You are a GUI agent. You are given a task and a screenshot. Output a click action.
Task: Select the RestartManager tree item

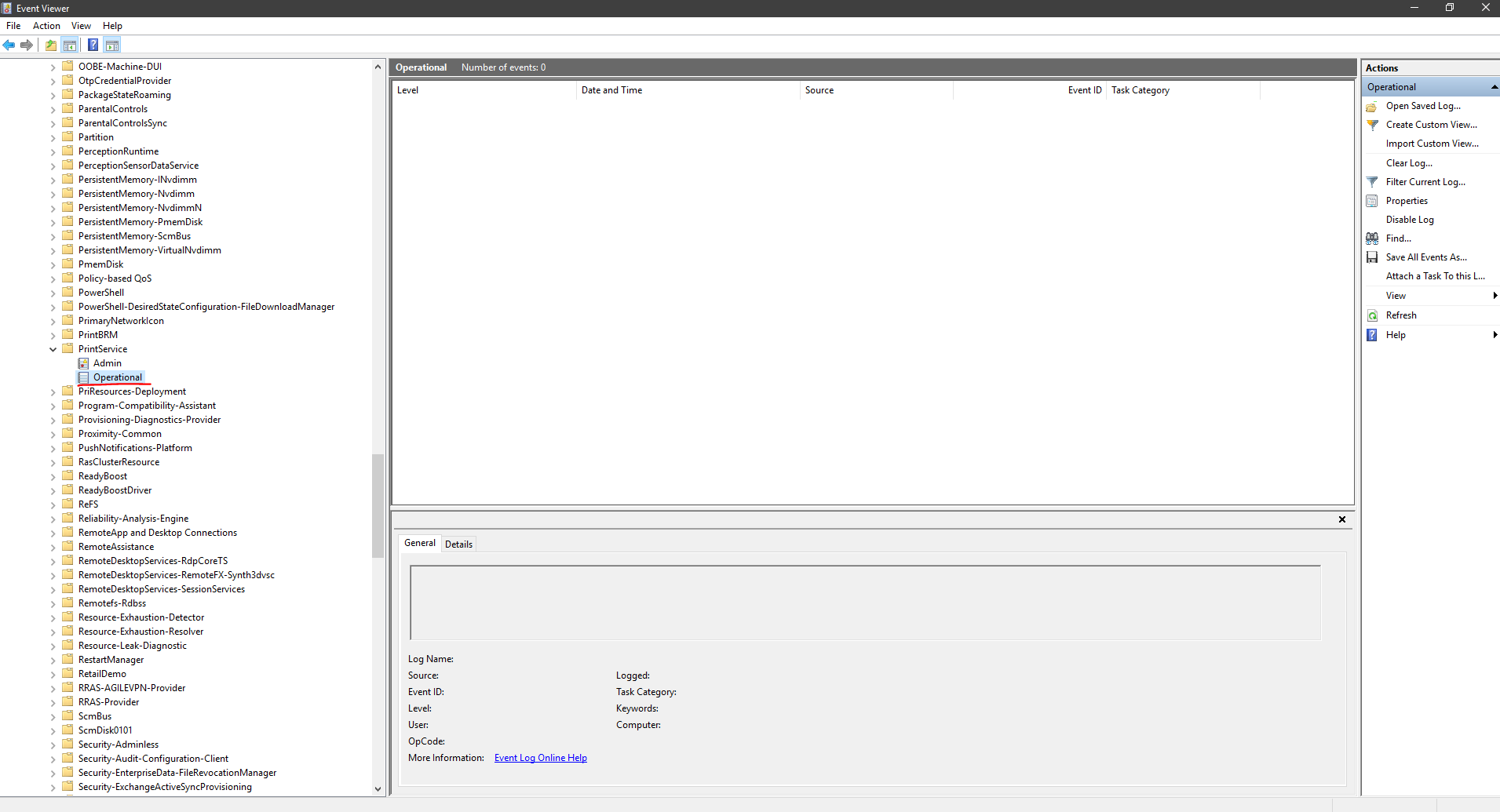pyautogui.click(x=111, y=660)
